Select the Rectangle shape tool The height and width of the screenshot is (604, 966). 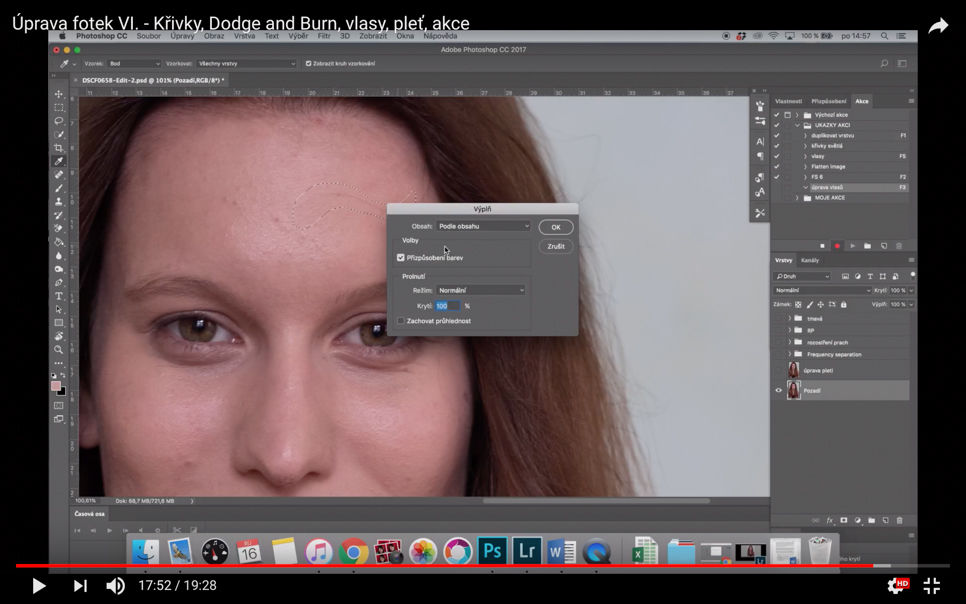59,322
